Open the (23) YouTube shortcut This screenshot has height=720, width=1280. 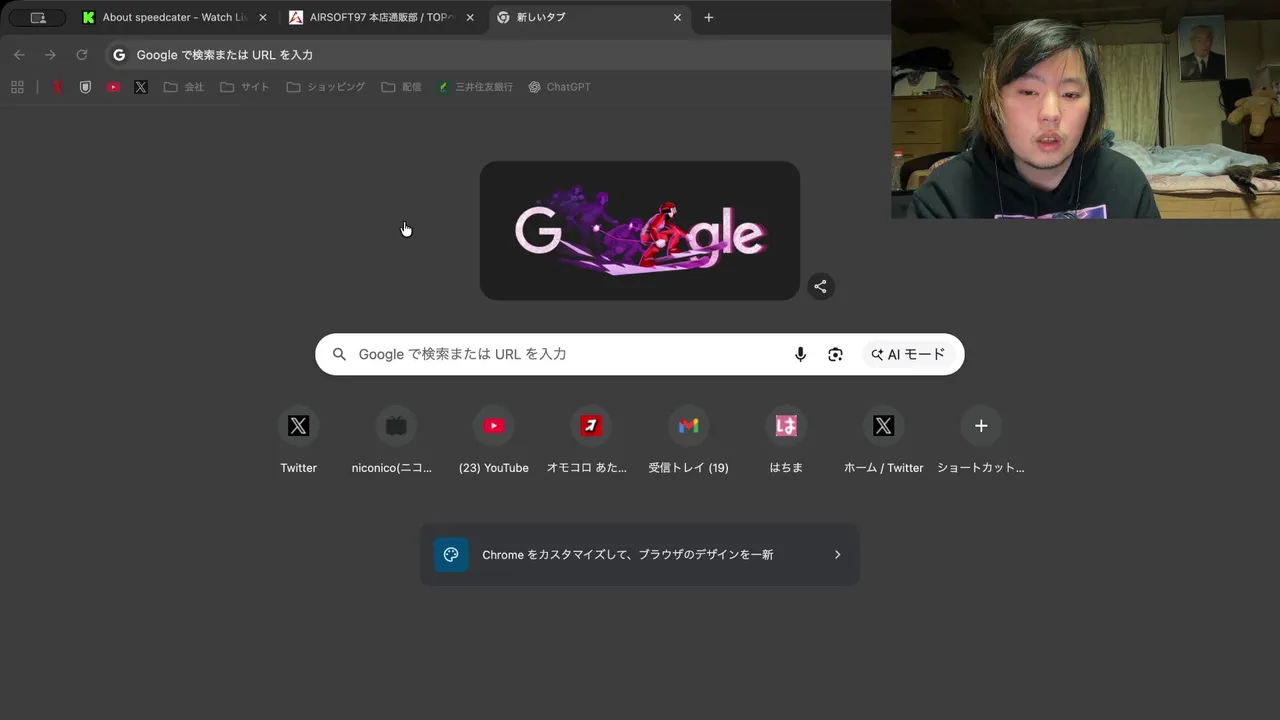point(493,440)
